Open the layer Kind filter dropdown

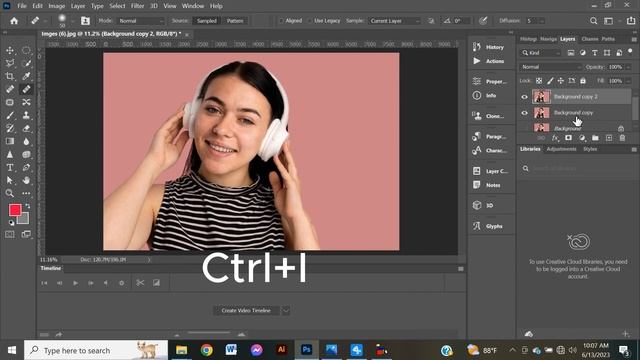click(541, 53)
